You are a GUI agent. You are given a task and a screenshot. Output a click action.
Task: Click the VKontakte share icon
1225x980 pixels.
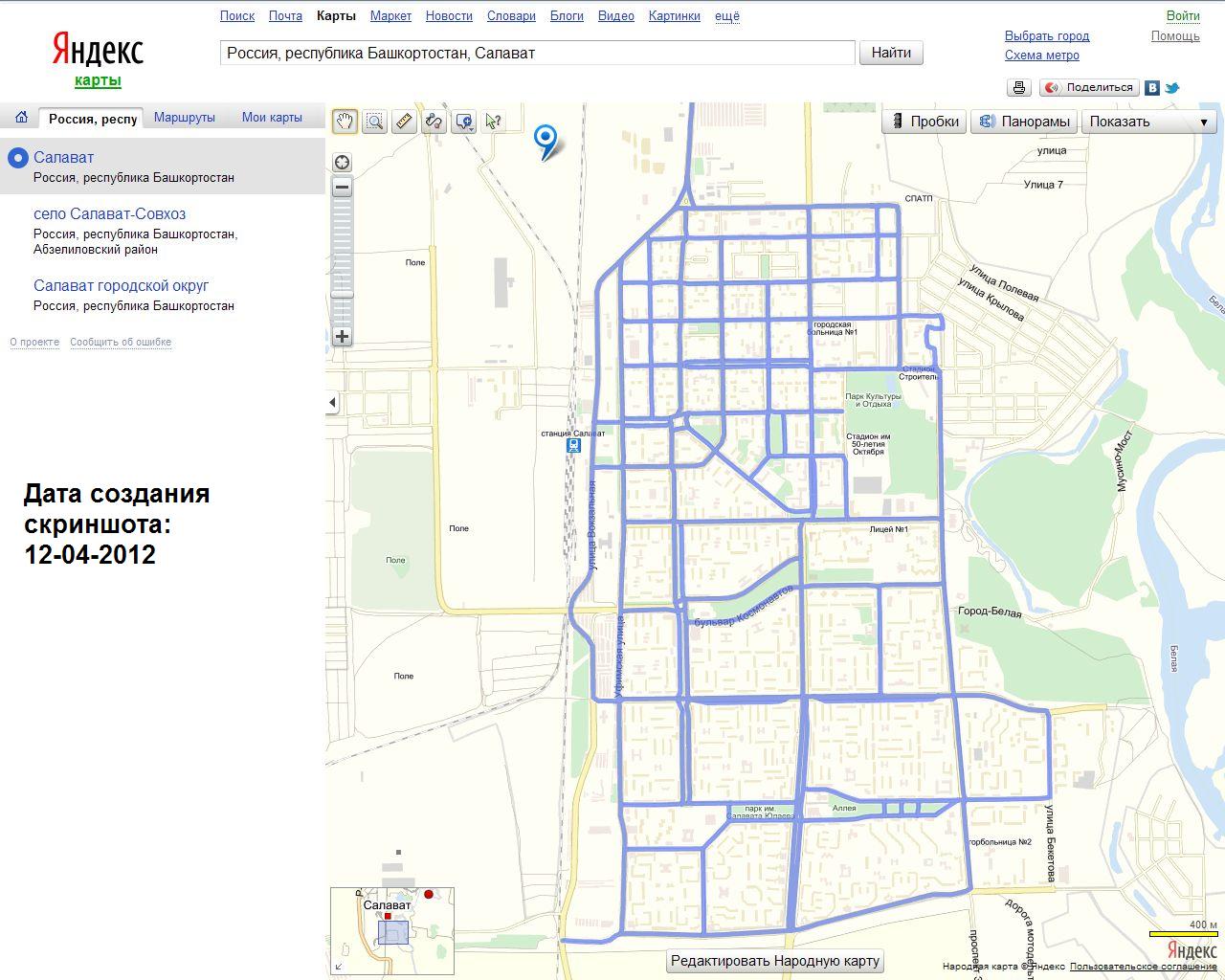1152,87
